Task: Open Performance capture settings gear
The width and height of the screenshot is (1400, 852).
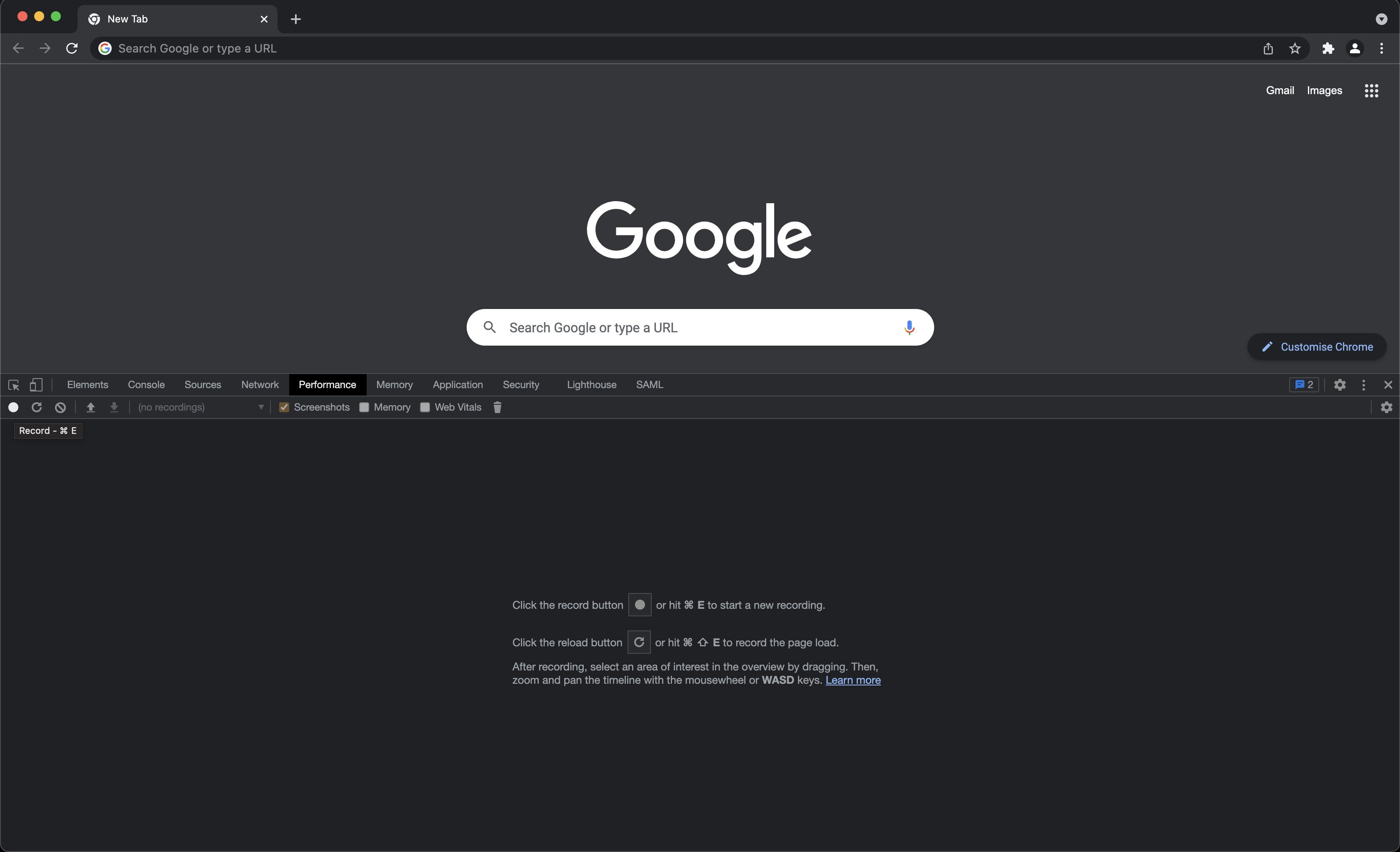Action: 1386,407
